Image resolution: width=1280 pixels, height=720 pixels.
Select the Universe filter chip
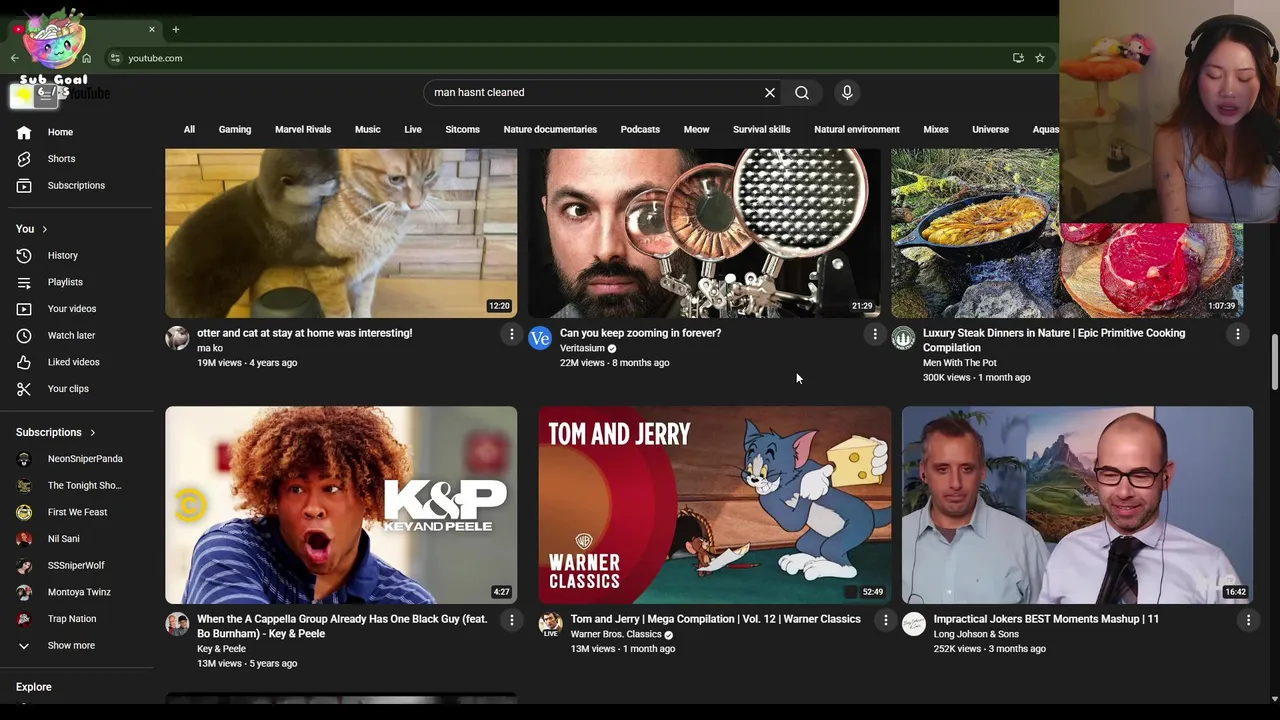click(x=990, y=129)
